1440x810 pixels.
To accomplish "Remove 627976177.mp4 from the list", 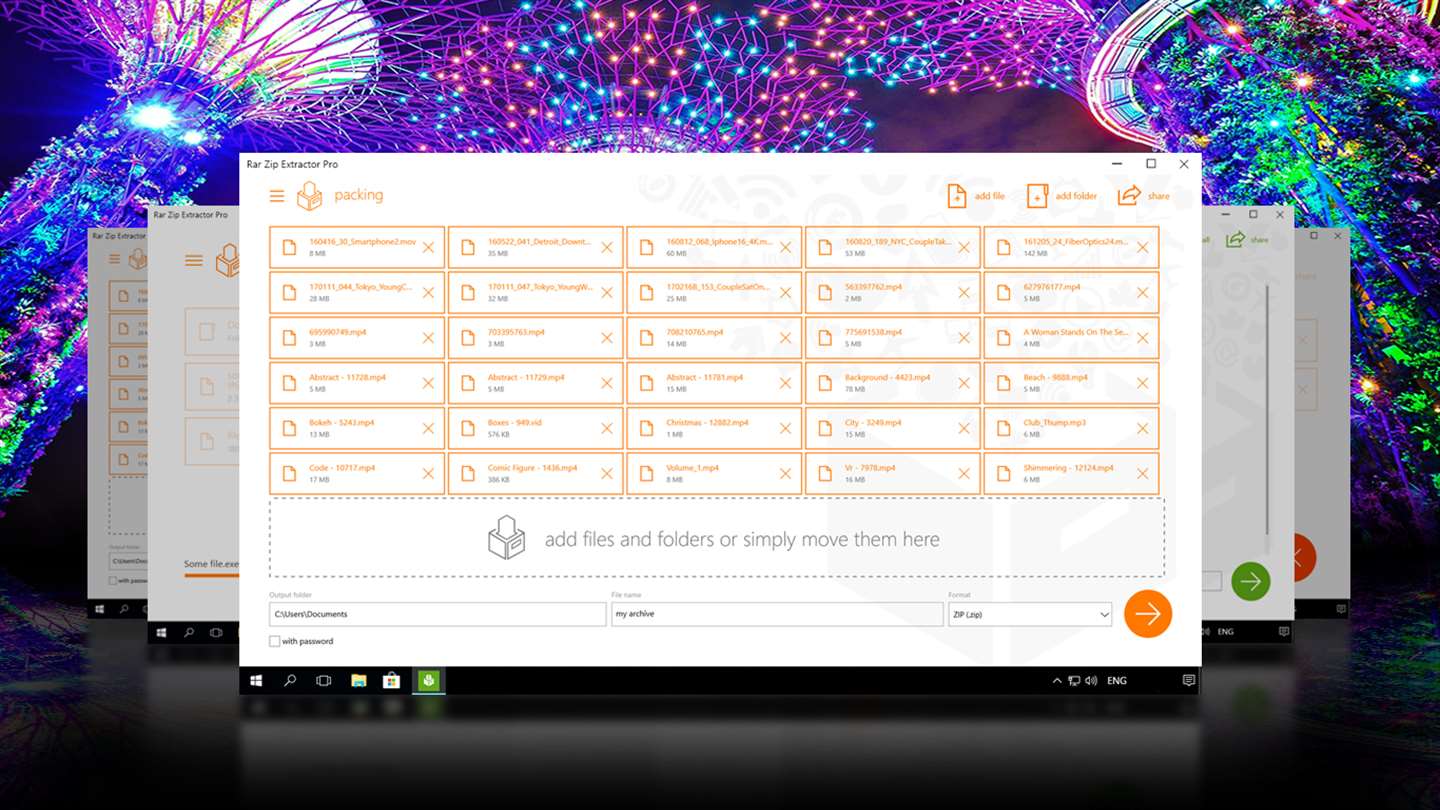I will (x=1142, y=293).
